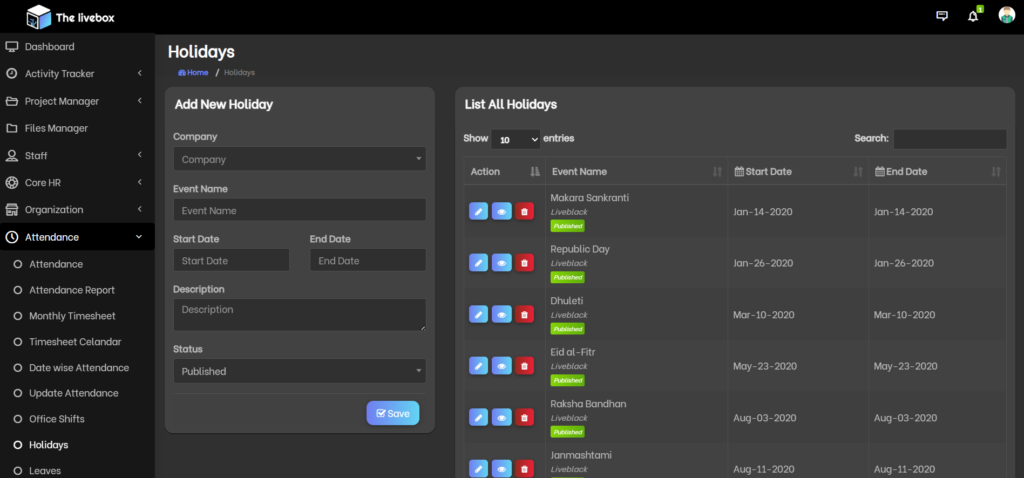Click the notification bell icon
Image resolution: width=1024 pixels, height=478 pixels.
tap(973, 16)
